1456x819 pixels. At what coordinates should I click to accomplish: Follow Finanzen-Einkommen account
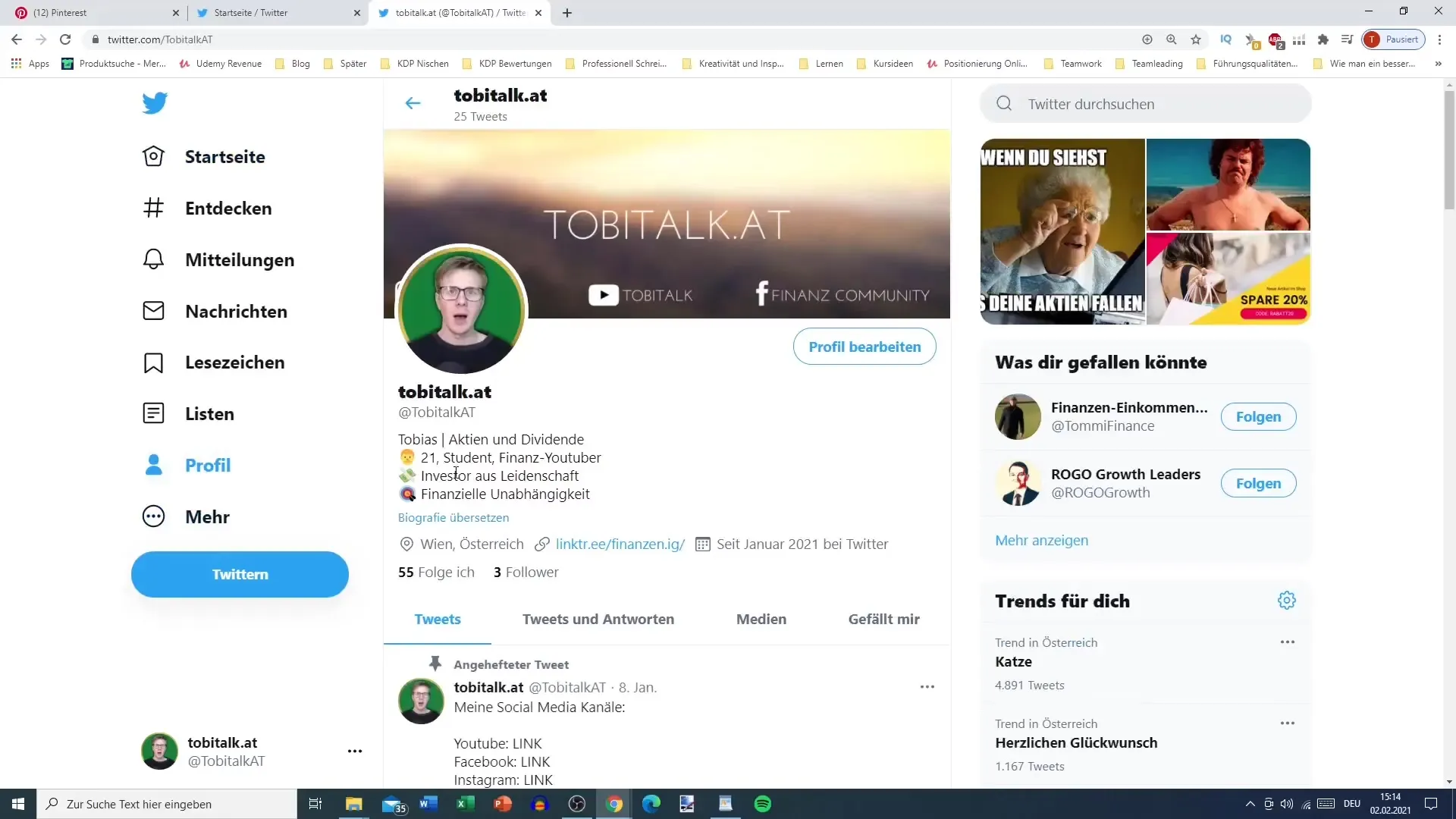tap(1258, 416)
